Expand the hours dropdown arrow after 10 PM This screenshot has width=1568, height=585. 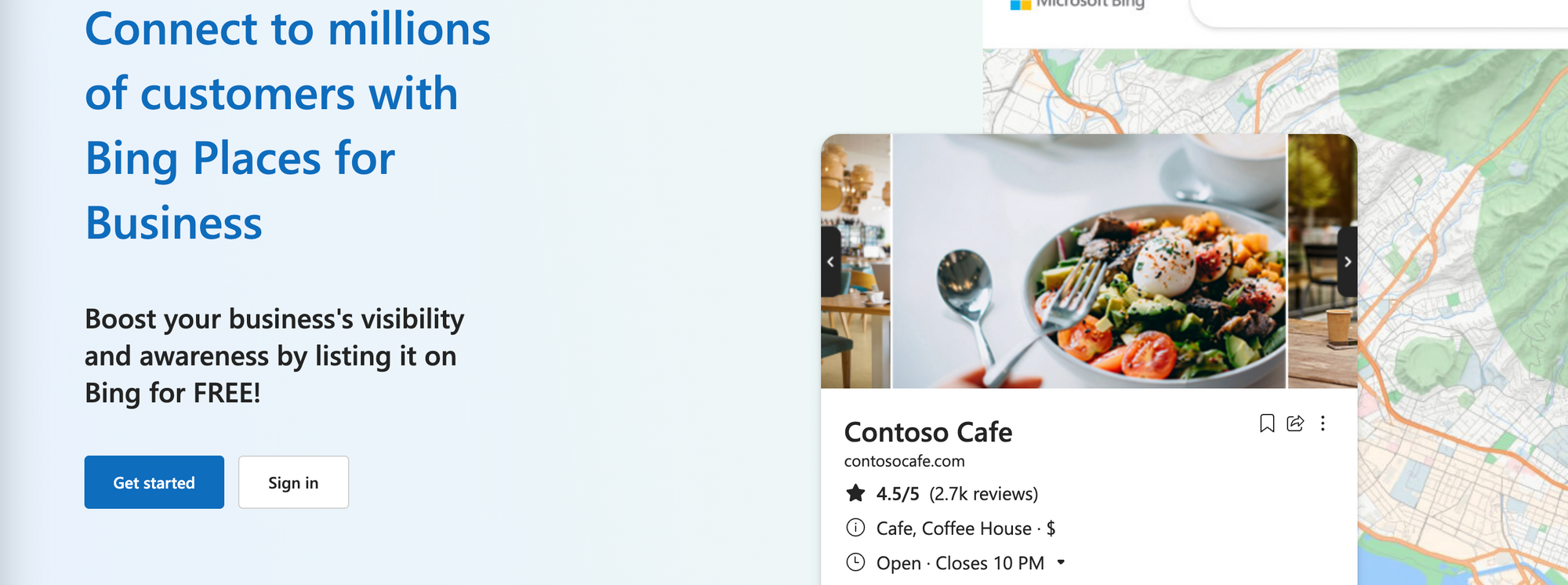point(1061,562)
